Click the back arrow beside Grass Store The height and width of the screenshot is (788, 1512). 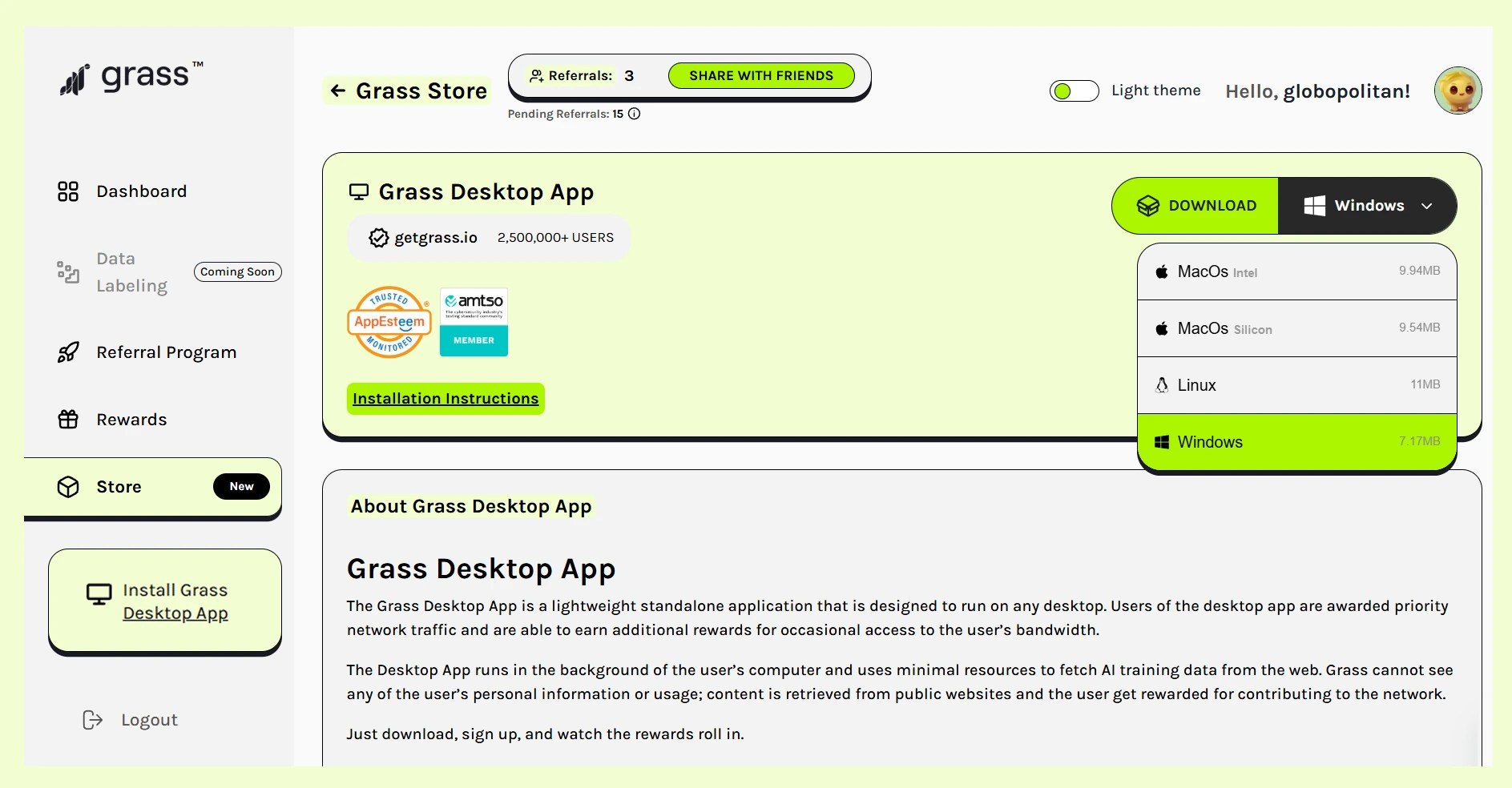[x=338, y=90]
